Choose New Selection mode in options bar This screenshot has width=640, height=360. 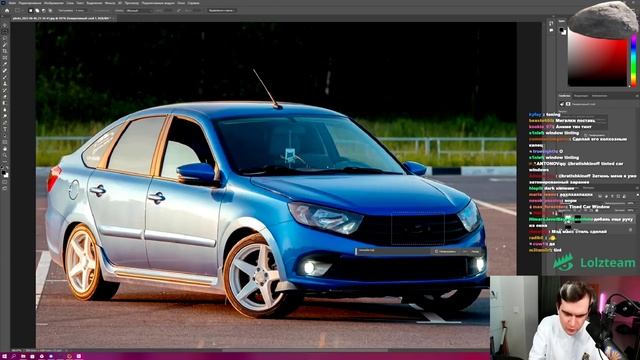pos(31,11)
